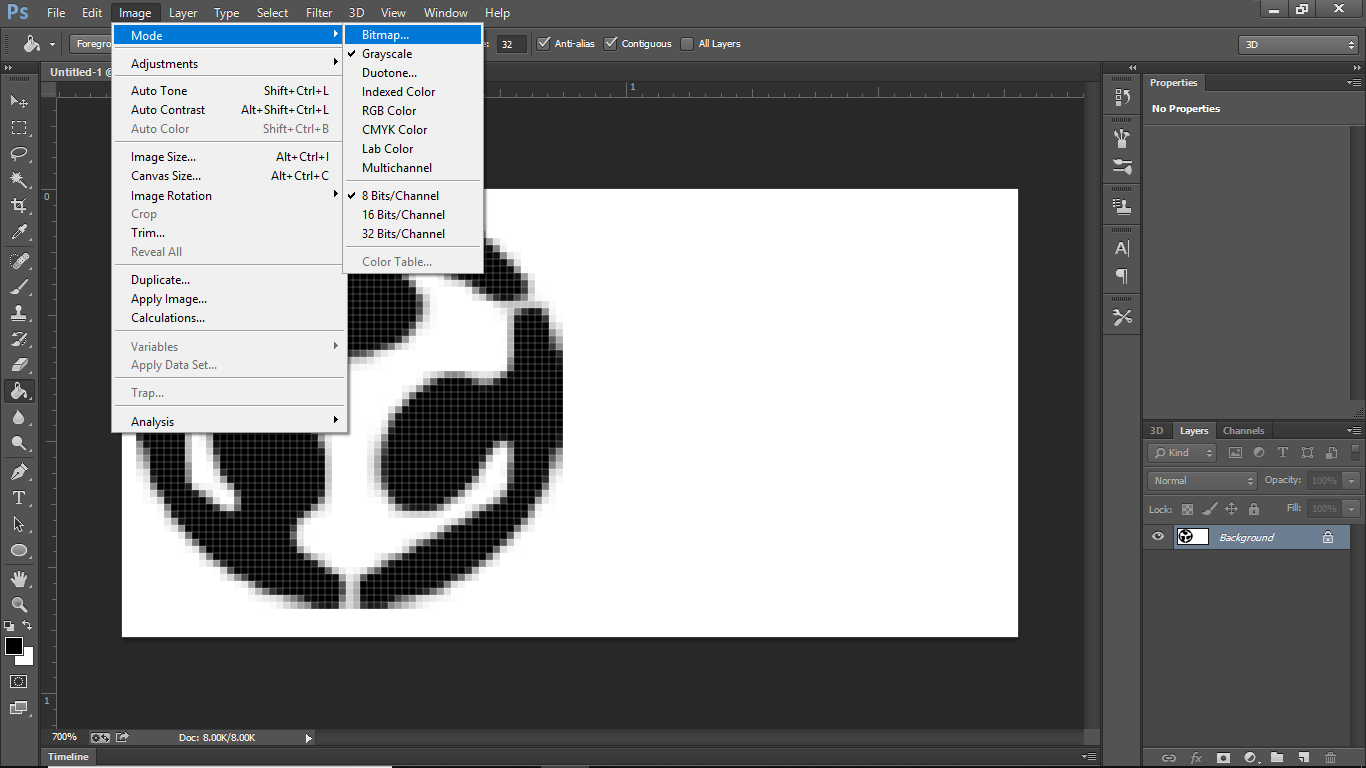The height and width of the screenshot is (768, 1366).
Task: Enable the All Layers checkbox
Action: (x=687, y=44)
